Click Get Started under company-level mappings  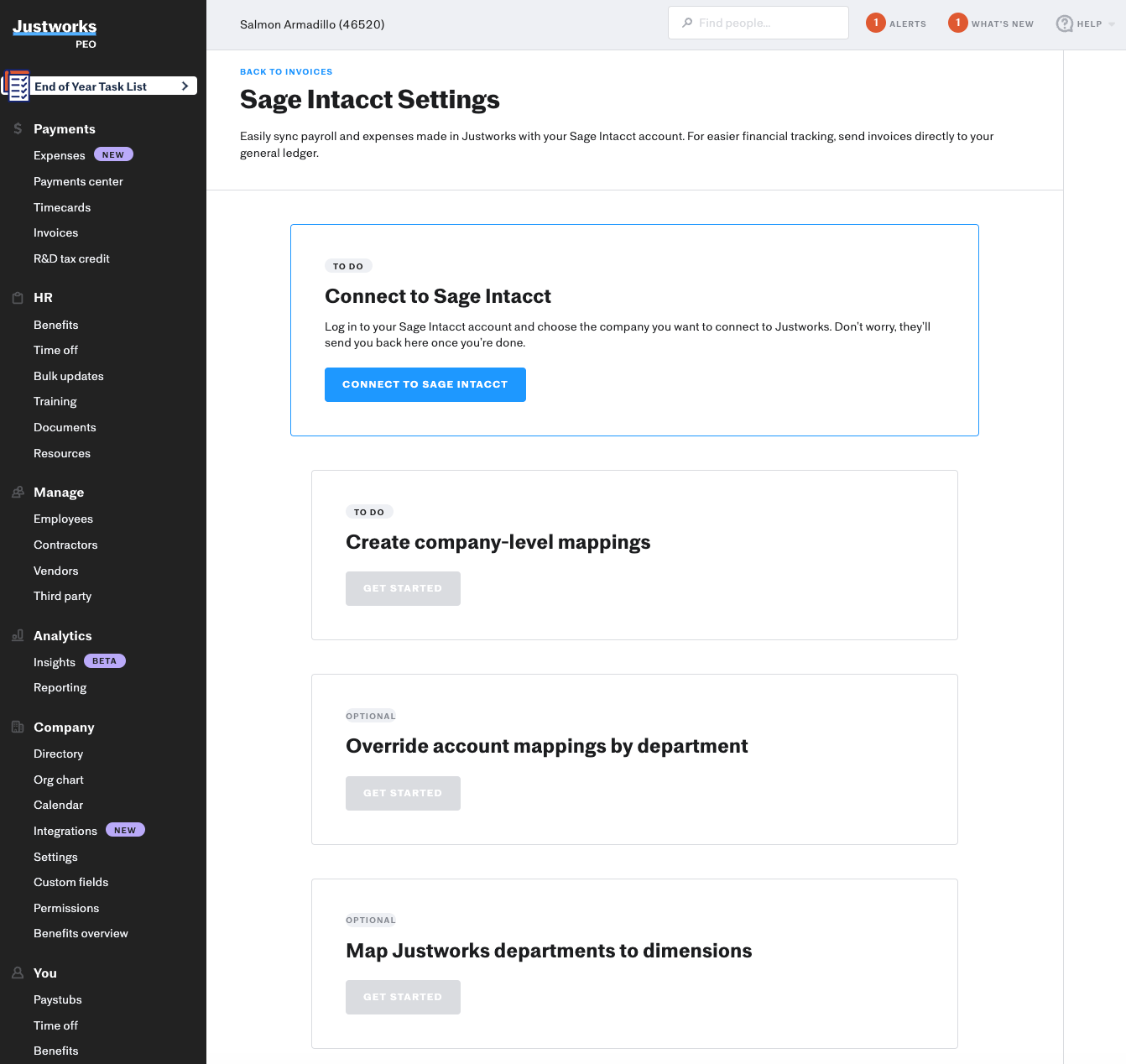tap(403, 588)
